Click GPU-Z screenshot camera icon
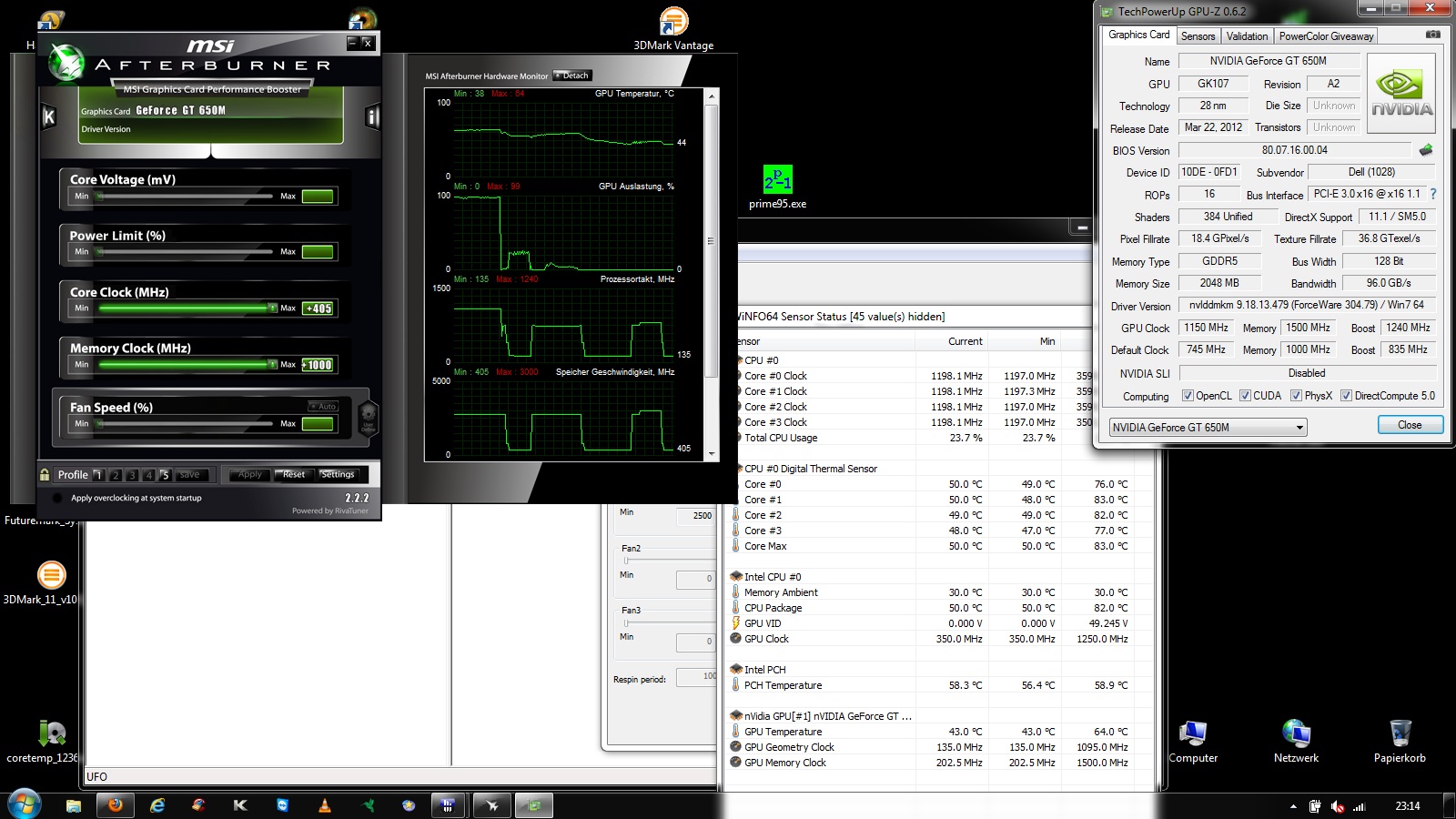This screenshot has width=1456, height=819. point(1432,35)
